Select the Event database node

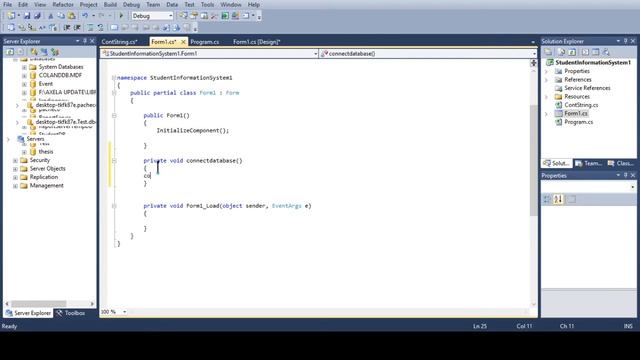click(46, 84)
